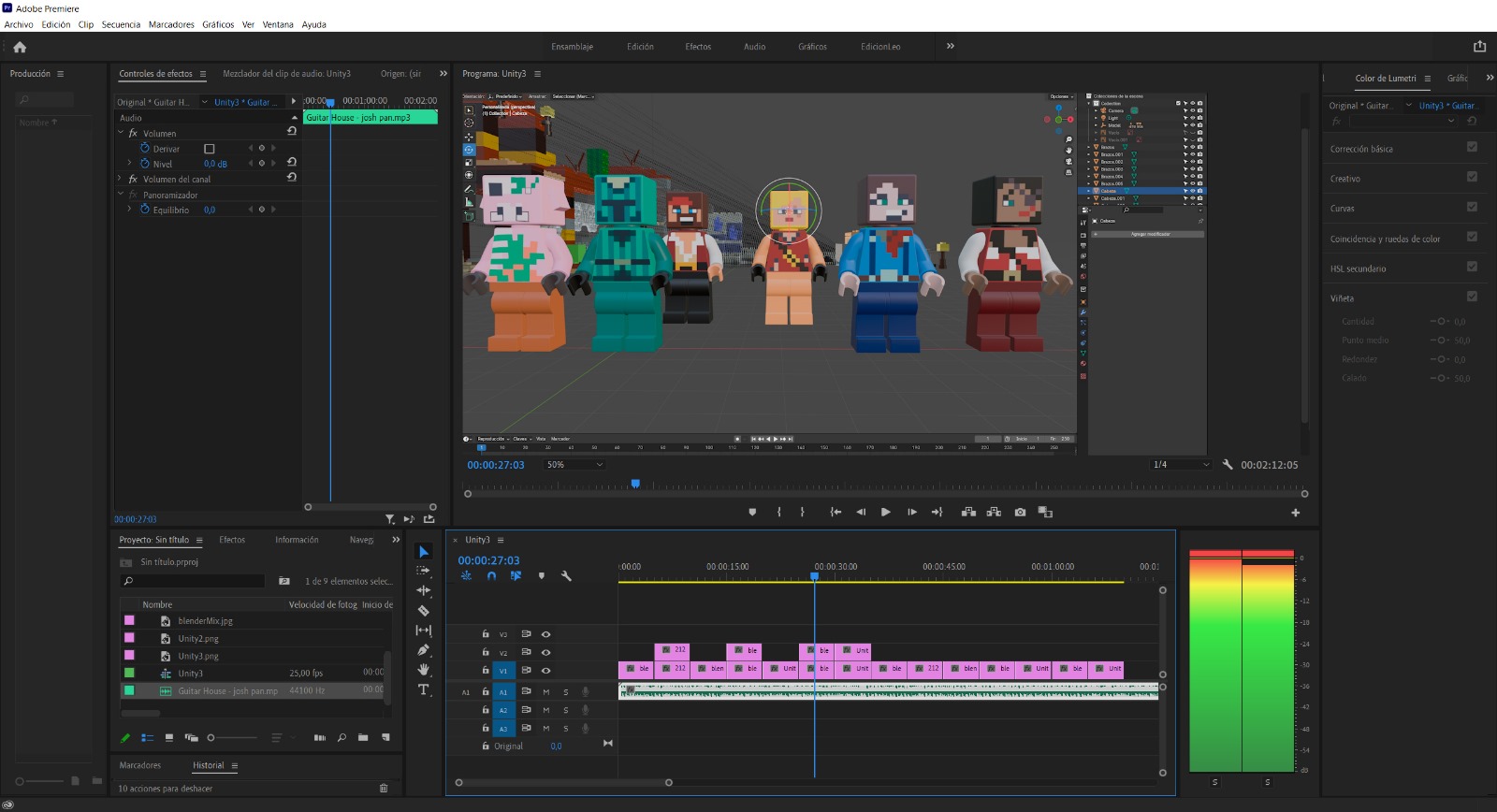Step back one frame
Screen dimensions: 1497x812
tap(861, 512)
